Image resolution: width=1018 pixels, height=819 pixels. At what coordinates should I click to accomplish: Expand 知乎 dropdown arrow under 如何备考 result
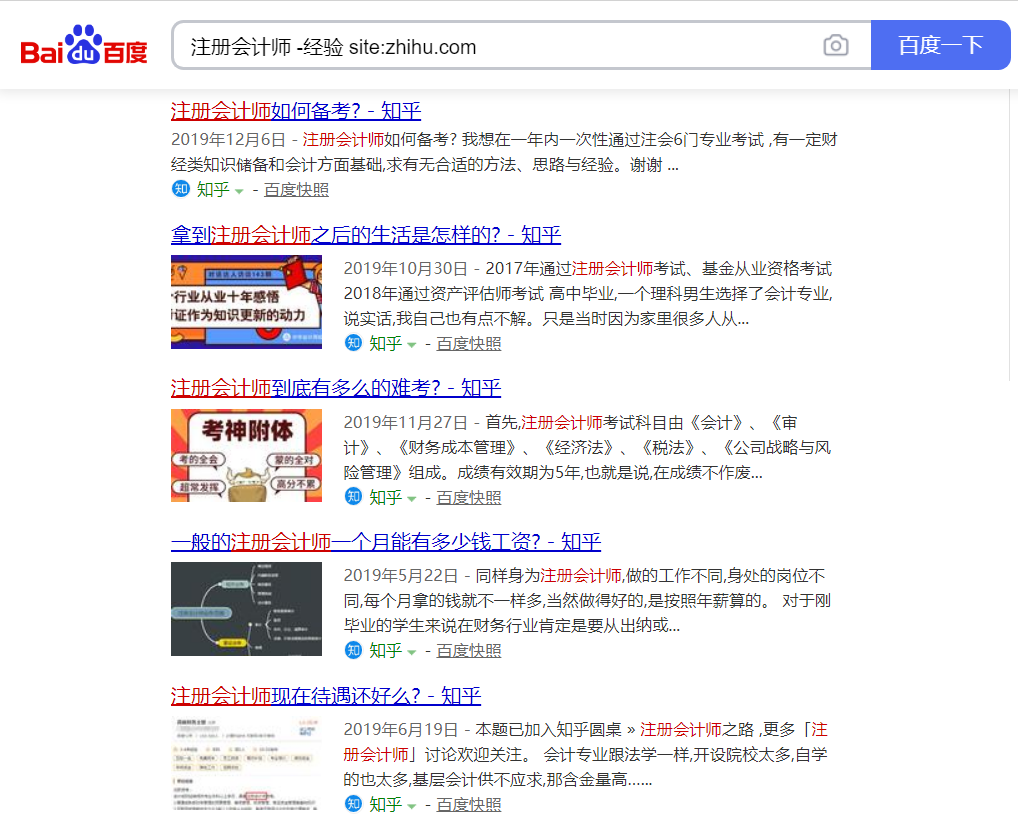click(239, 191)
